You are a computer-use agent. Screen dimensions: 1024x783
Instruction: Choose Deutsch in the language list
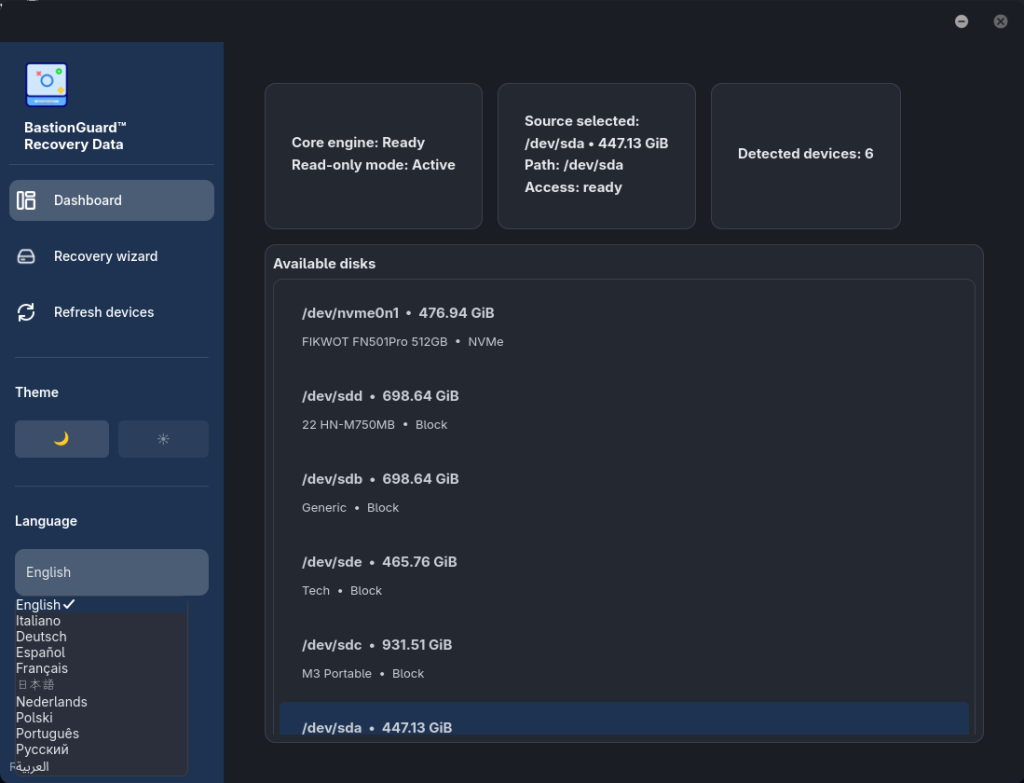click(101, 637)
